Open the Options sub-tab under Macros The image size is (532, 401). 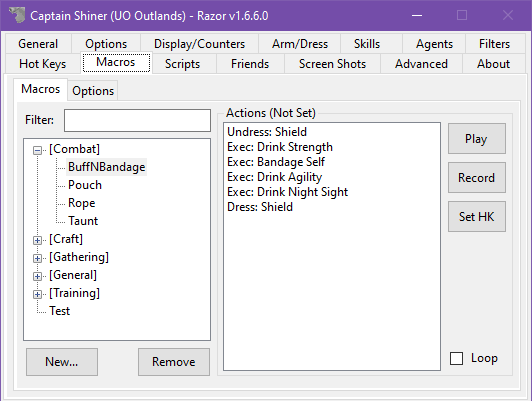pos(93,91)
